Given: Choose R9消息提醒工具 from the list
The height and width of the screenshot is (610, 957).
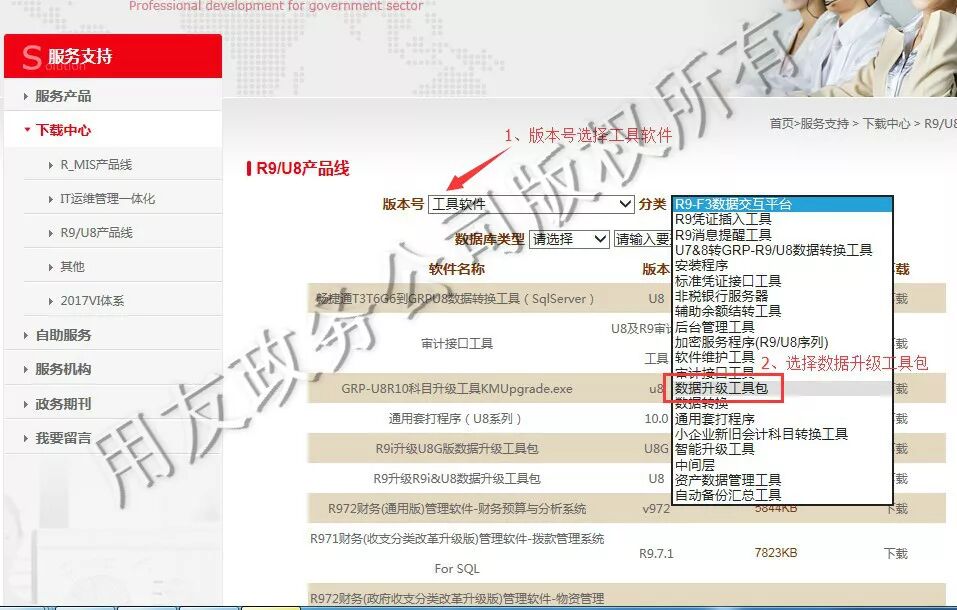Looking at the screenshot, I should pos(723,234).
